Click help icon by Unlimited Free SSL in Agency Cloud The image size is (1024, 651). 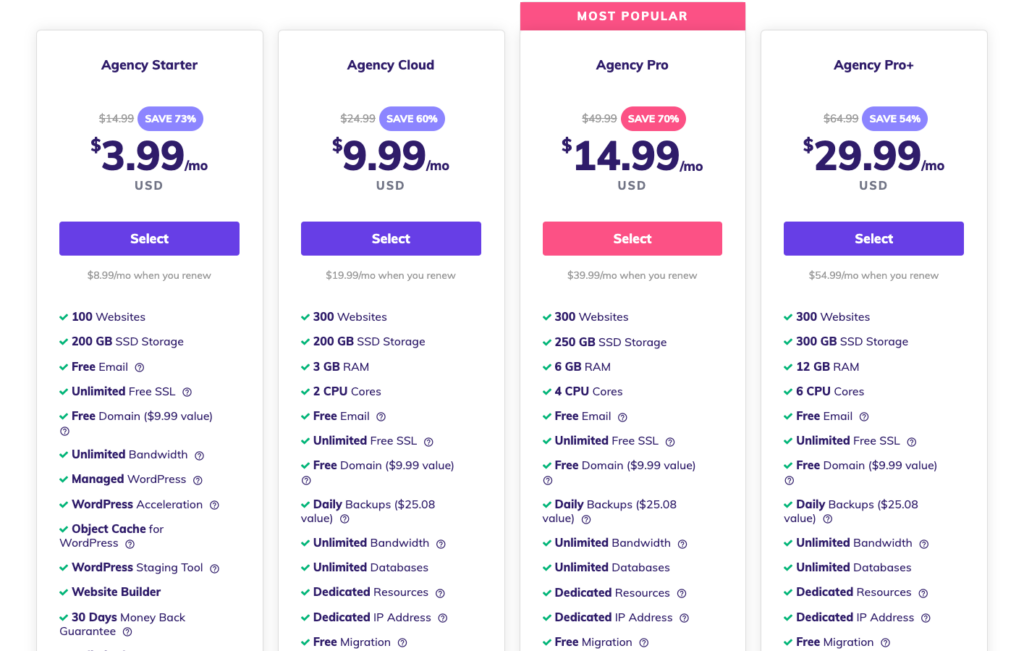[x=428, y=441]
